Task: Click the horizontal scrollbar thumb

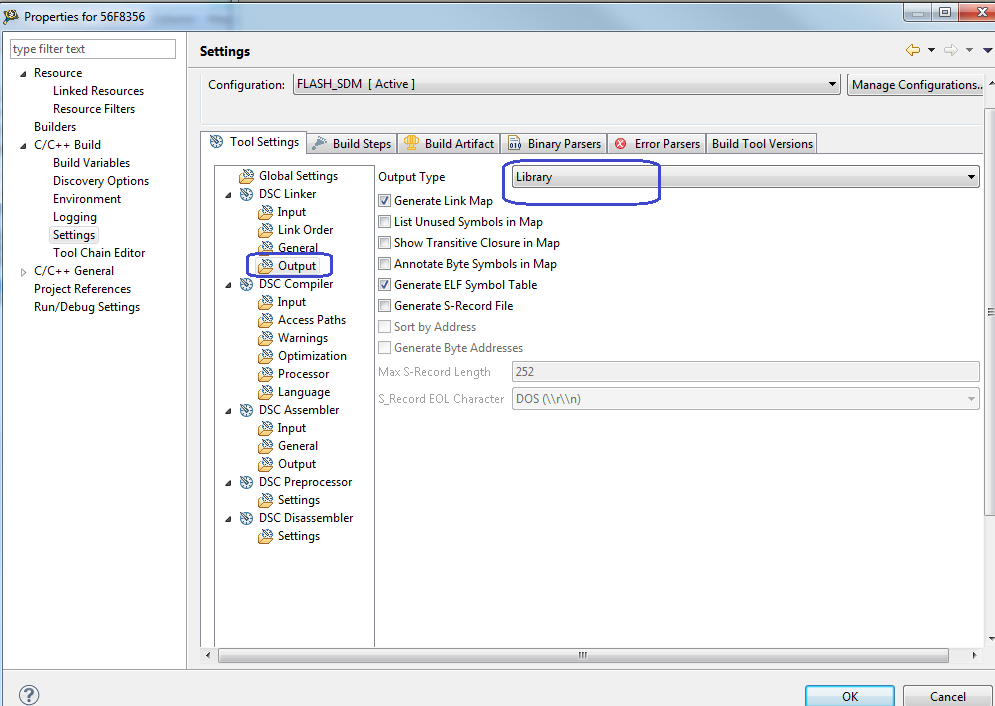Action: pyautogui.click(x=583, y=655)
